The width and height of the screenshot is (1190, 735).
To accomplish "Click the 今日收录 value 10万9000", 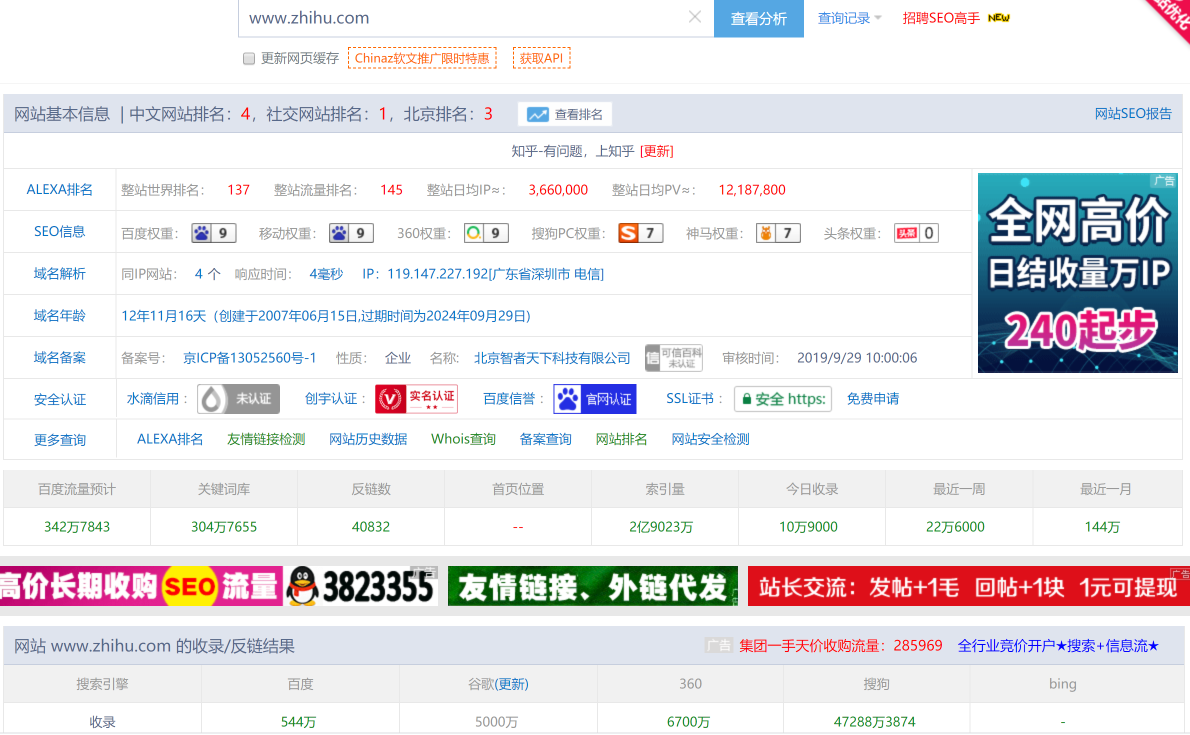I will pos(808,527).
